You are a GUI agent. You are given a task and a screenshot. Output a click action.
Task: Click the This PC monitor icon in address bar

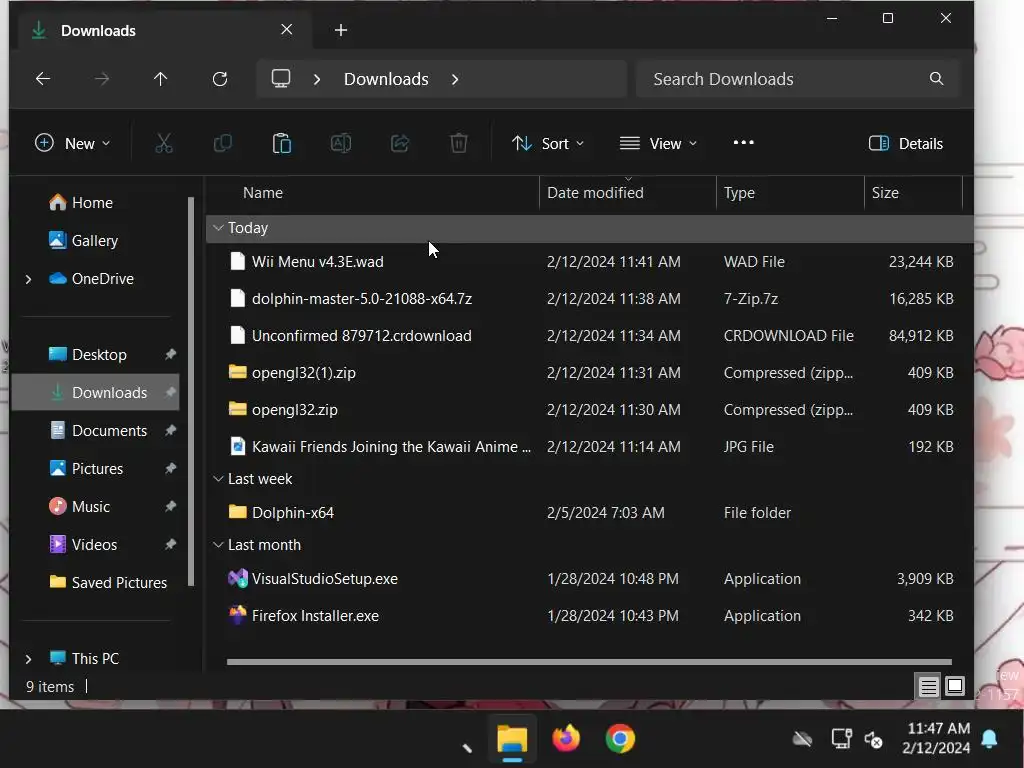point(281,79)
